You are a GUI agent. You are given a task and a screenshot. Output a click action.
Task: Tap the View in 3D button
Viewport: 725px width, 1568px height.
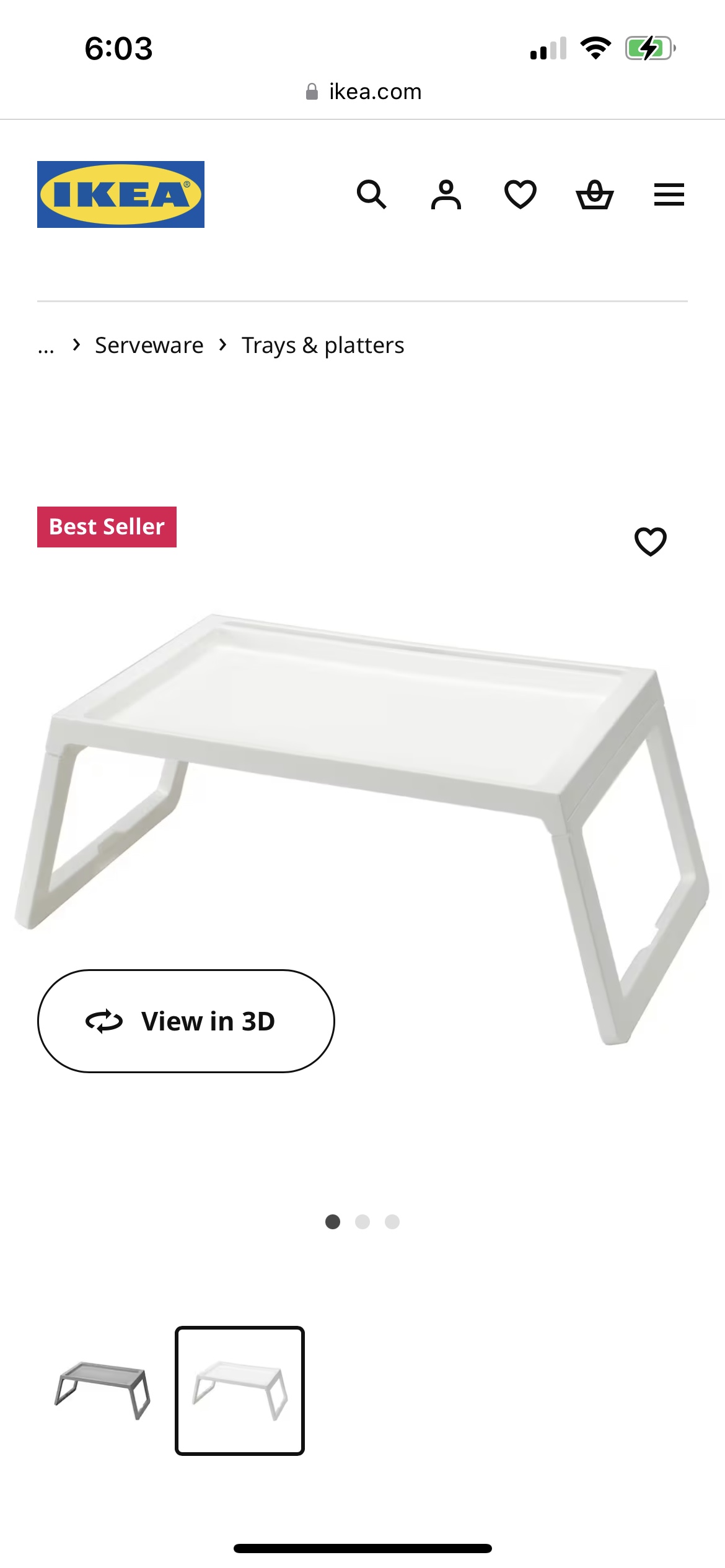[x=186, y=1021]
